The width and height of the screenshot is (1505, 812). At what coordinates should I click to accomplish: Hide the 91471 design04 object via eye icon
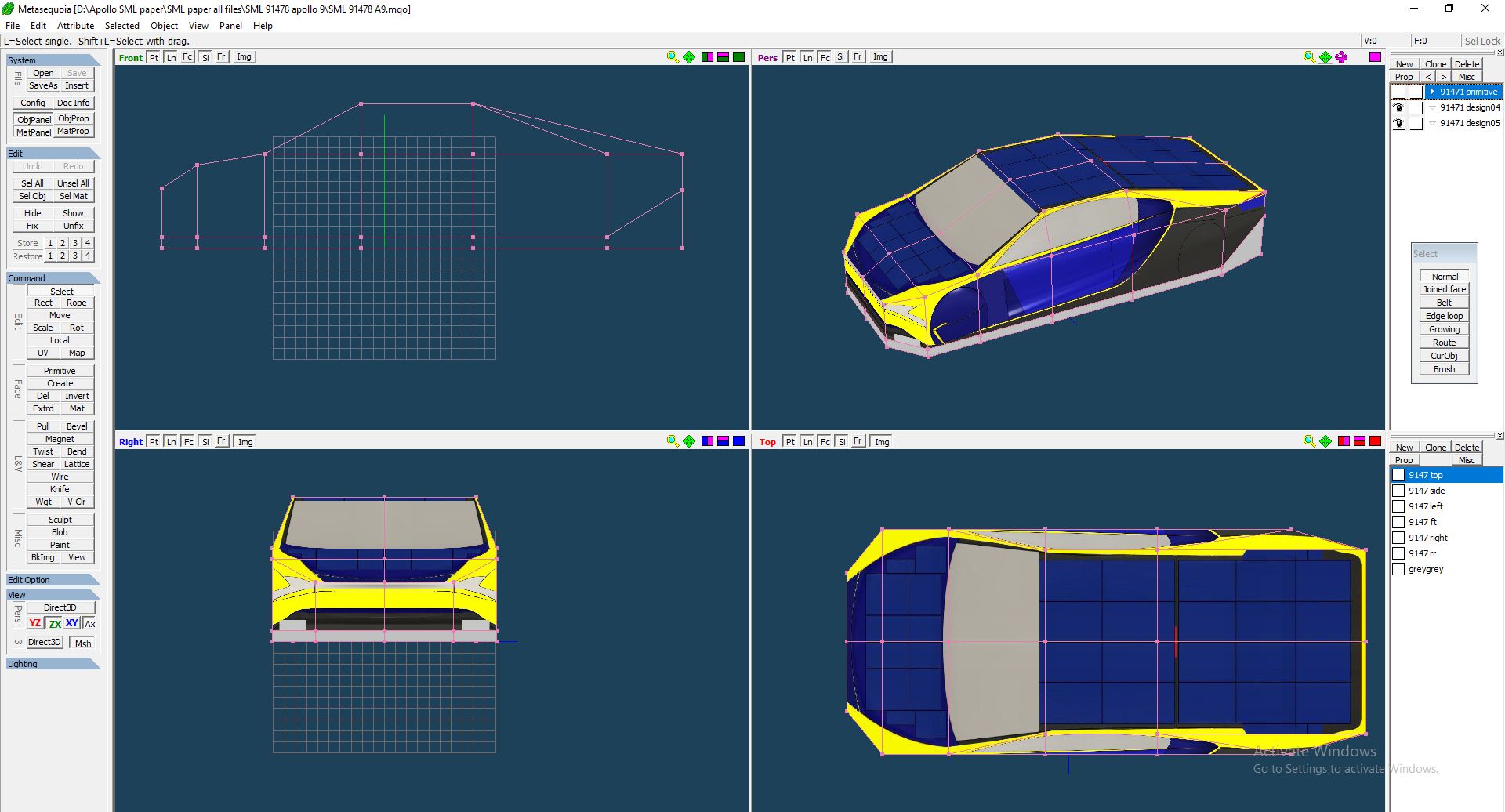click(1398, 108)
